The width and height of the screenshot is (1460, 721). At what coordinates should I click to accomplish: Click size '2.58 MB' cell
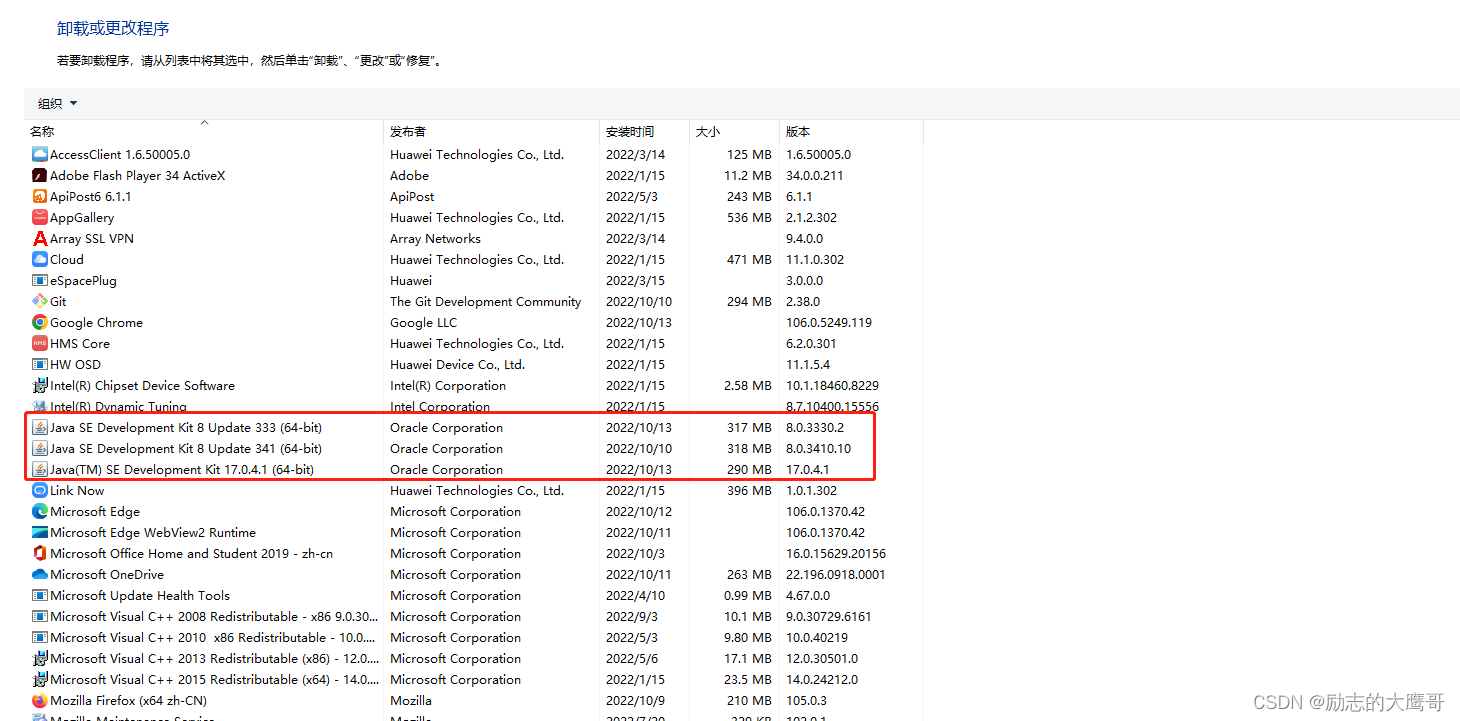point(747,385)
